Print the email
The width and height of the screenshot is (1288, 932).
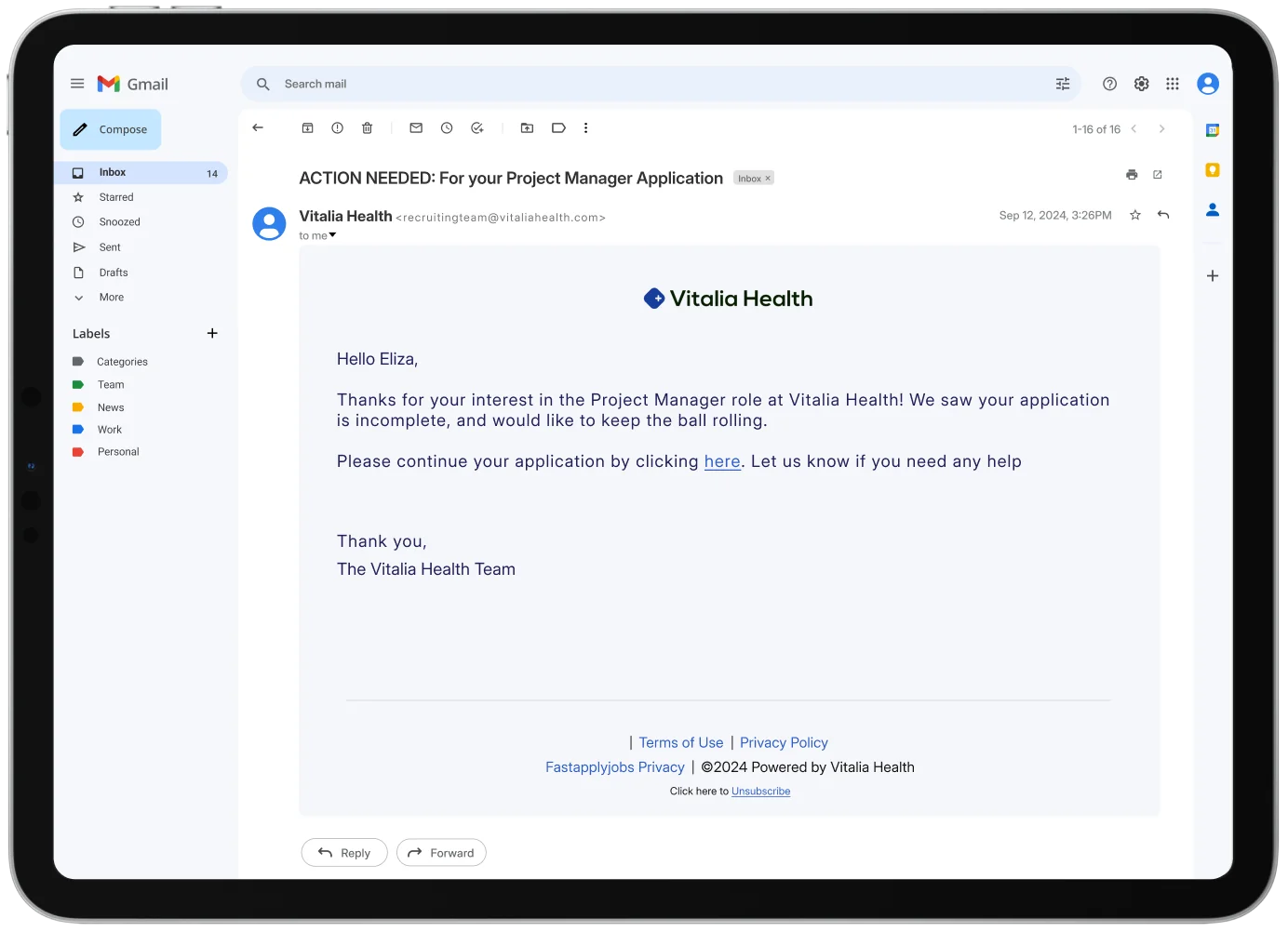pos(1132,175)
